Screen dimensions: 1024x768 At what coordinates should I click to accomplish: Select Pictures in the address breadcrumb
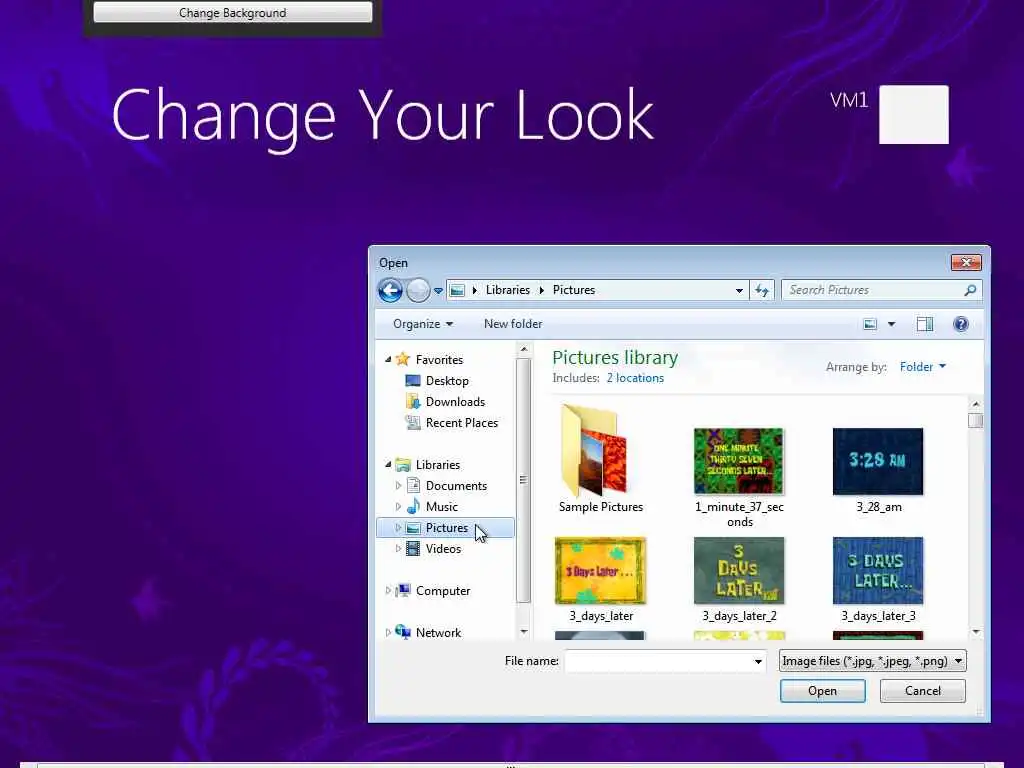(573, 290)
